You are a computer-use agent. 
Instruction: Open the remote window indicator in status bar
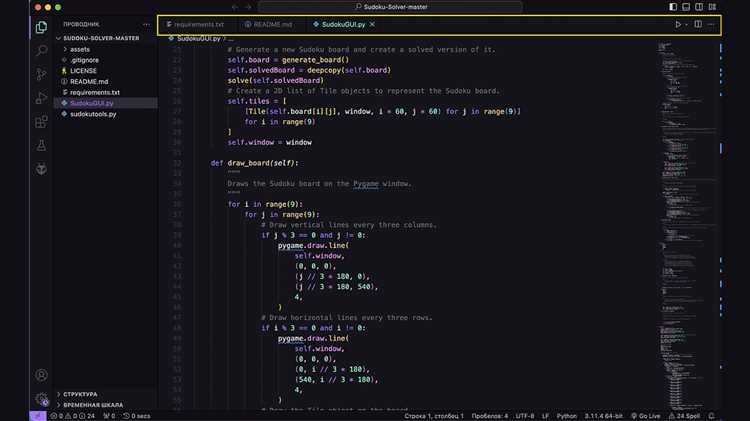(38, 416)
